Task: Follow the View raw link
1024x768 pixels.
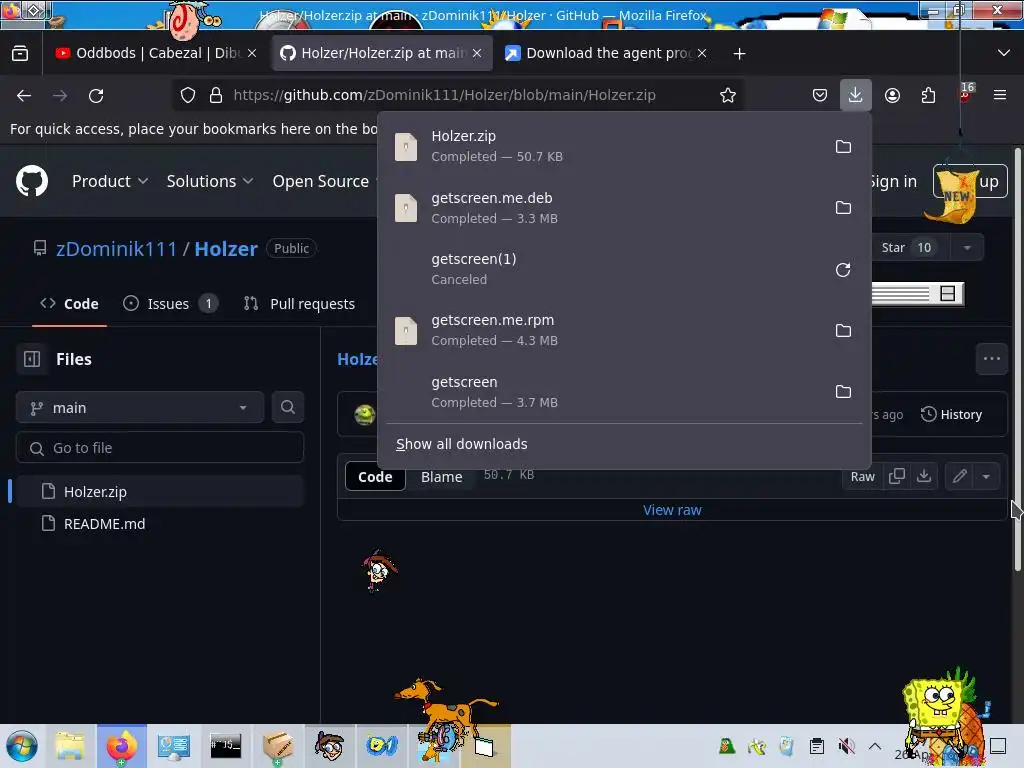Action: pyautogui.click(x=672, y=510)
